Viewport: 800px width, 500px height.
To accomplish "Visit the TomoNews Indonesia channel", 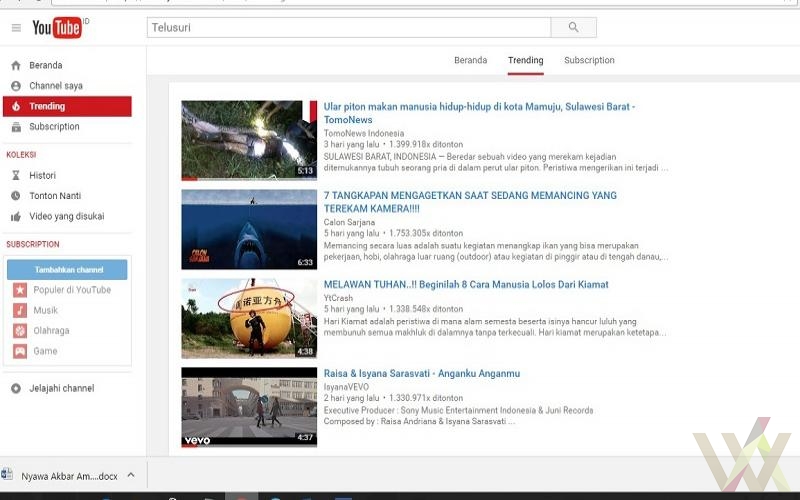I will point(364,133).
